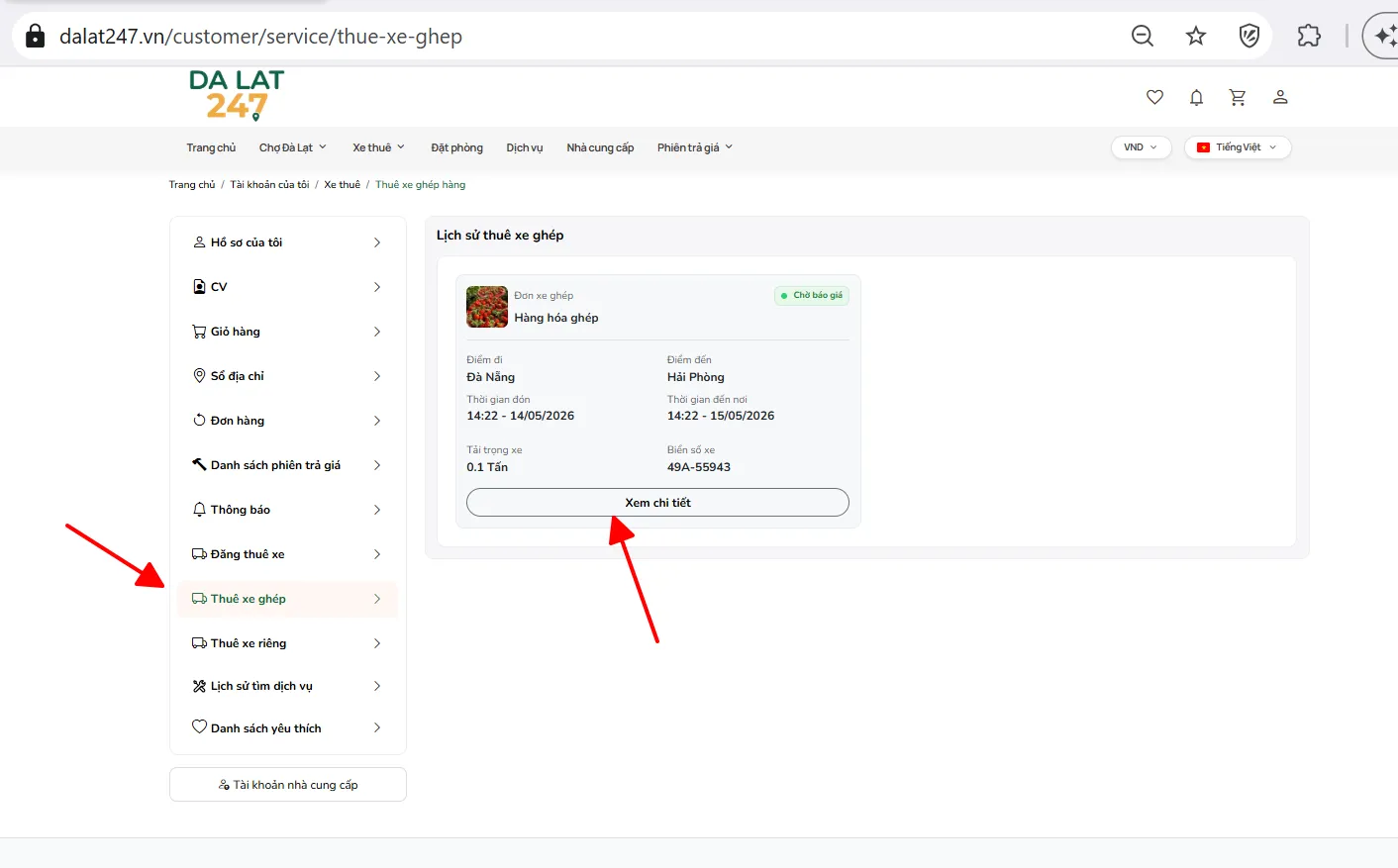Open the Nhà cung cấp menu item

point(600,147)
